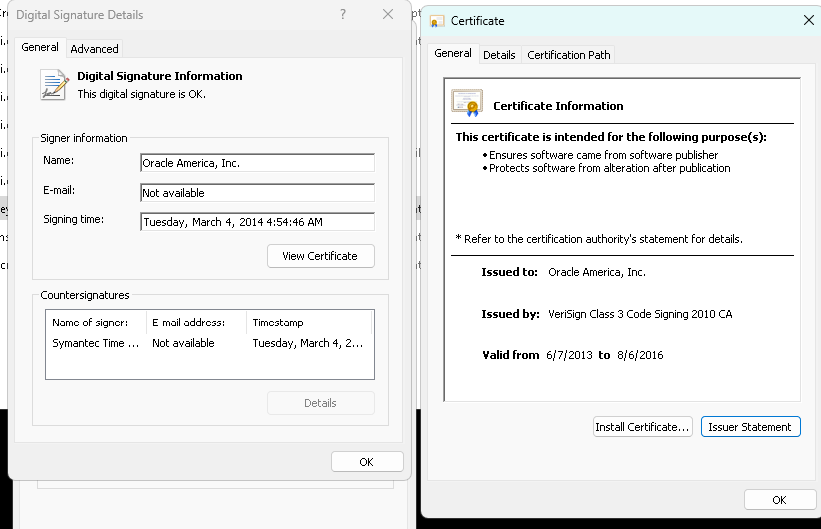The image size is (821, 529).
Task: Click the View Certificate button
Action: point(320,256)
